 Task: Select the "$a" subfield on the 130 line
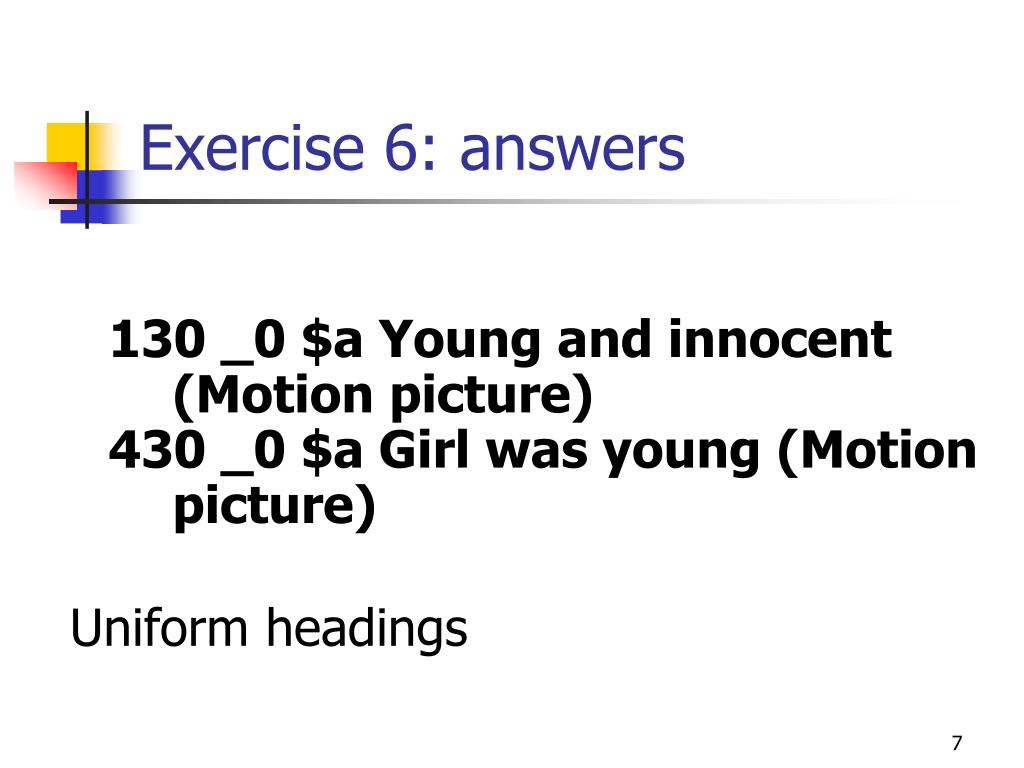332,341
